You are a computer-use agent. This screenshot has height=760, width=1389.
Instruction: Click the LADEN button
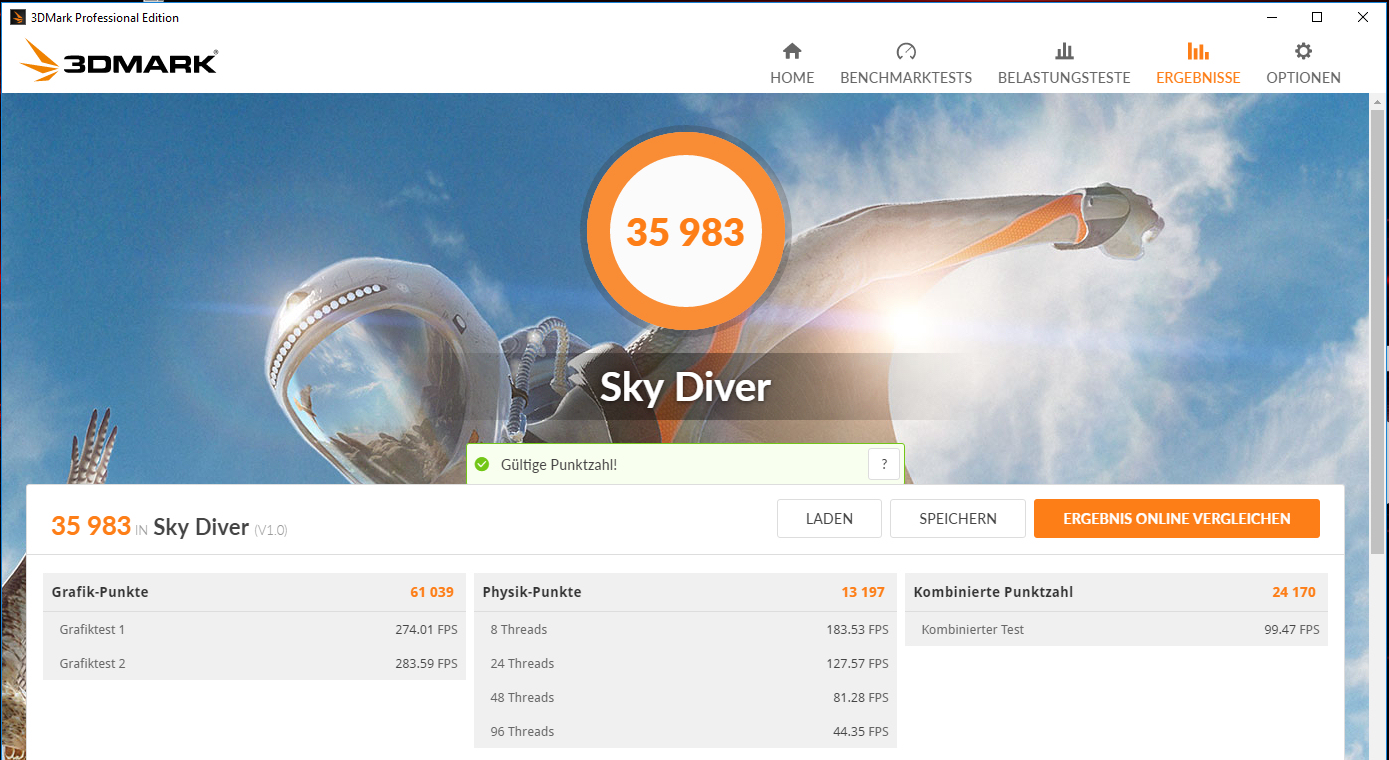click(829, 519)
